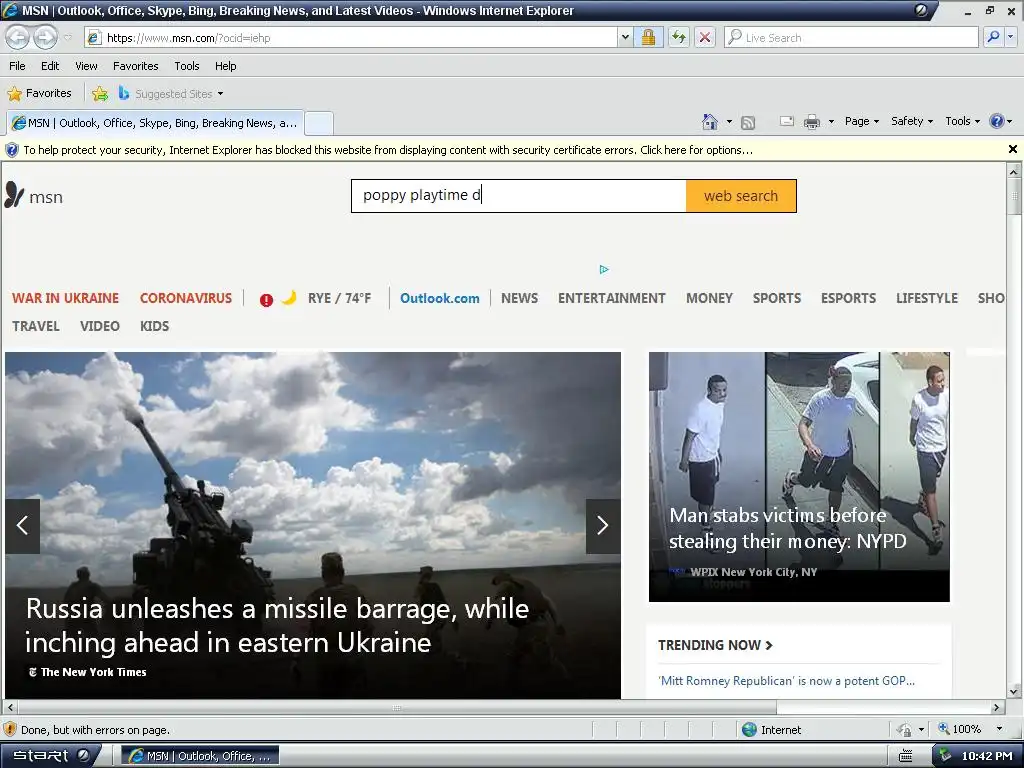Viewport: 1024px width, 768px height.
Task: Open the File menu
Action: click(17, 66)
